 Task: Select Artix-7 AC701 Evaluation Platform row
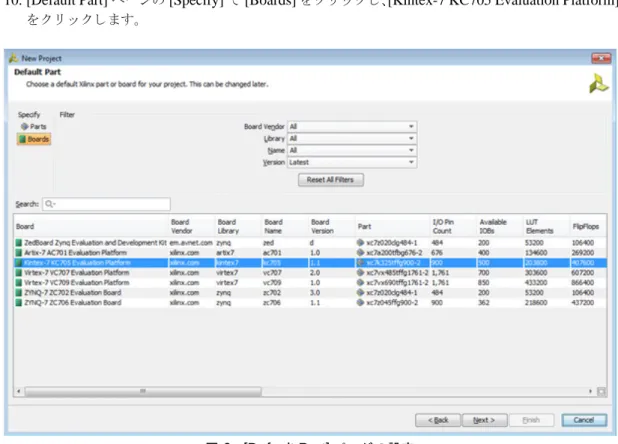tap(311, 253)
